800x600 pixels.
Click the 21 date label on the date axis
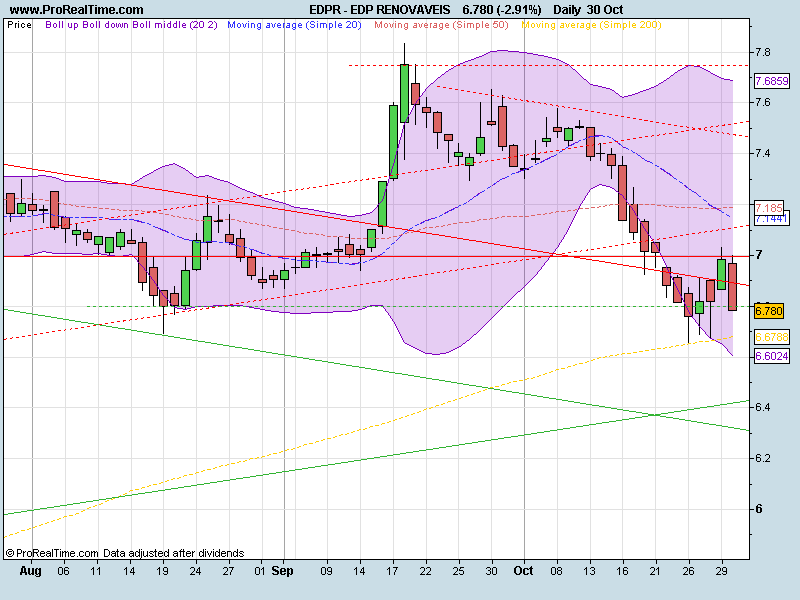coord(655,571)
